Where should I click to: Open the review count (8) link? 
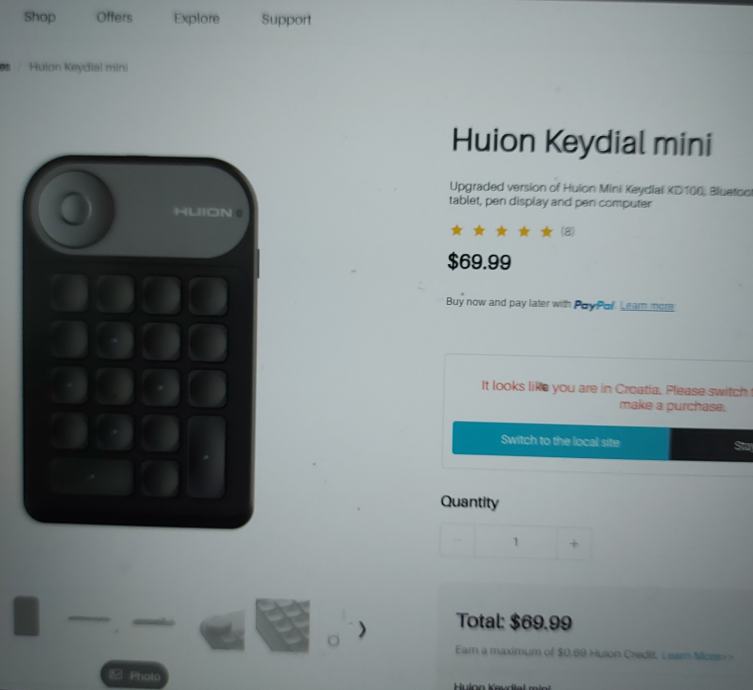[x=568, y=231]
